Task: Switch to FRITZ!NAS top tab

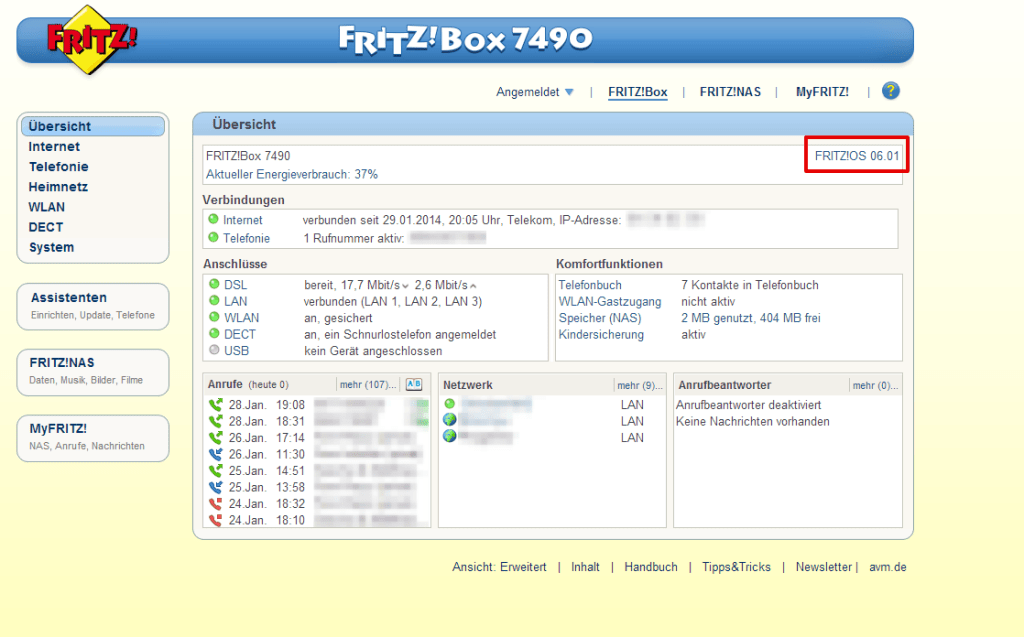Action: [730, 92]
